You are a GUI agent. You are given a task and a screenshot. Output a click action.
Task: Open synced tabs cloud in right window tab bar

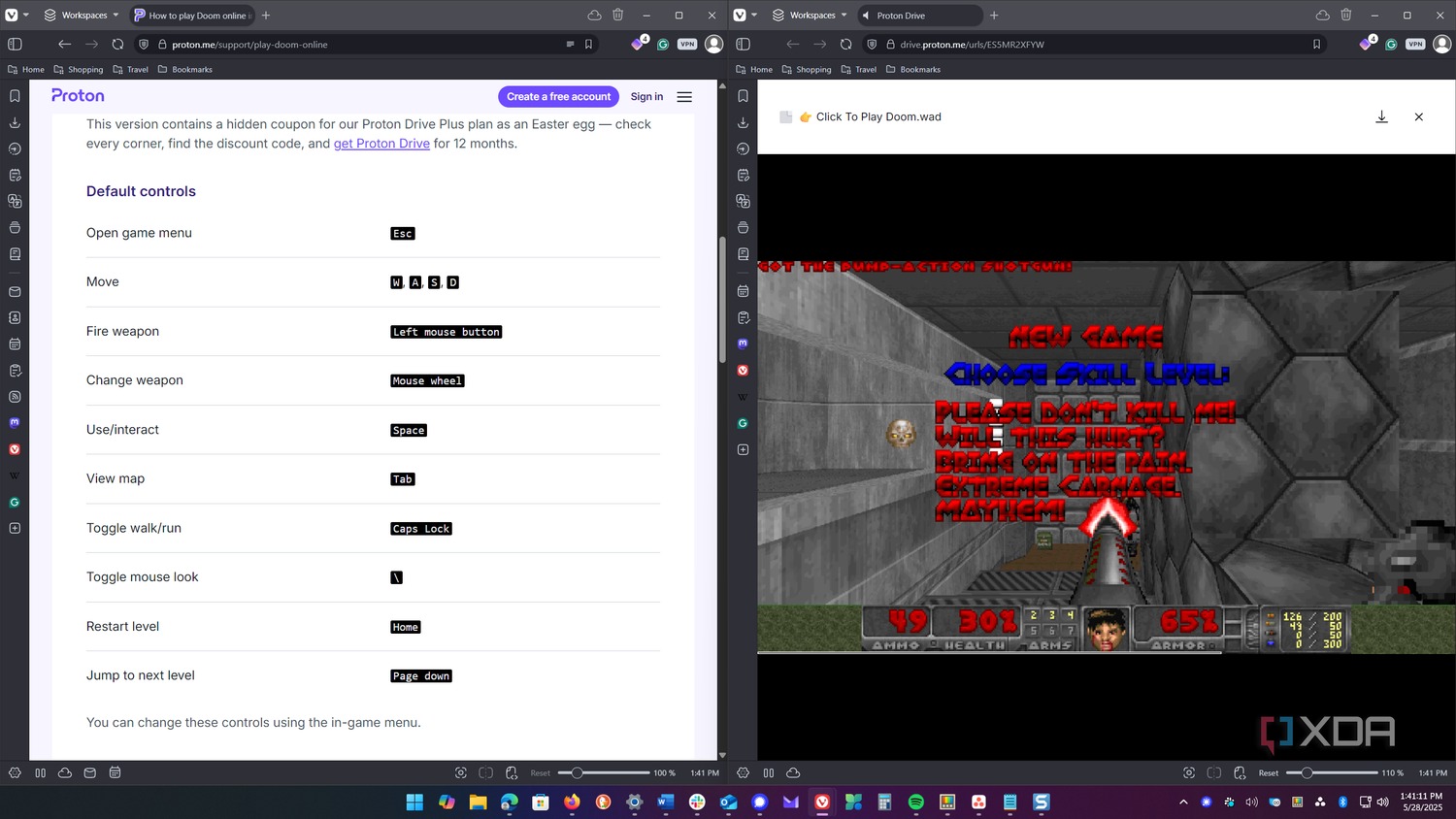(x=1322, y=15)
